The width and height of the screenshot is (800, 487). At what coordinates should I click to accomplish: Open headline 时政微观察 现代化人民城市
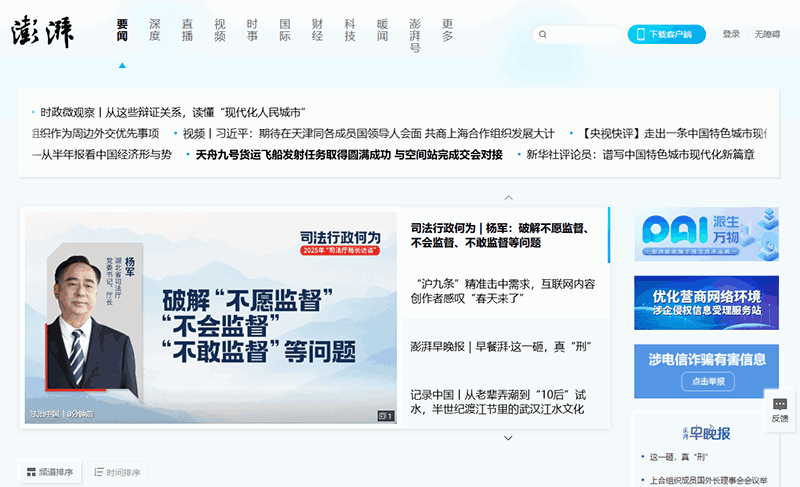173,112
